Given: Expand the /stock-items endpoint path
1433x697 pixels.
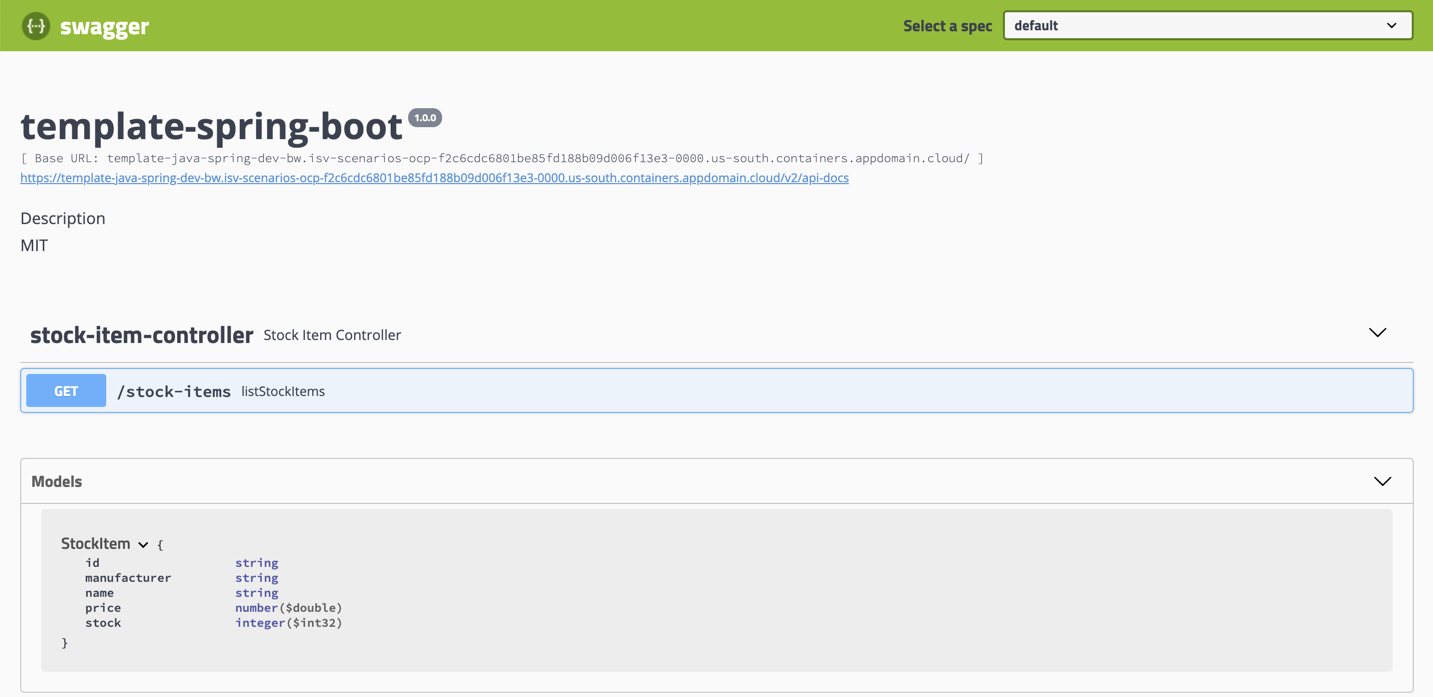Looking at the screenshot, I should click(174, 391).
